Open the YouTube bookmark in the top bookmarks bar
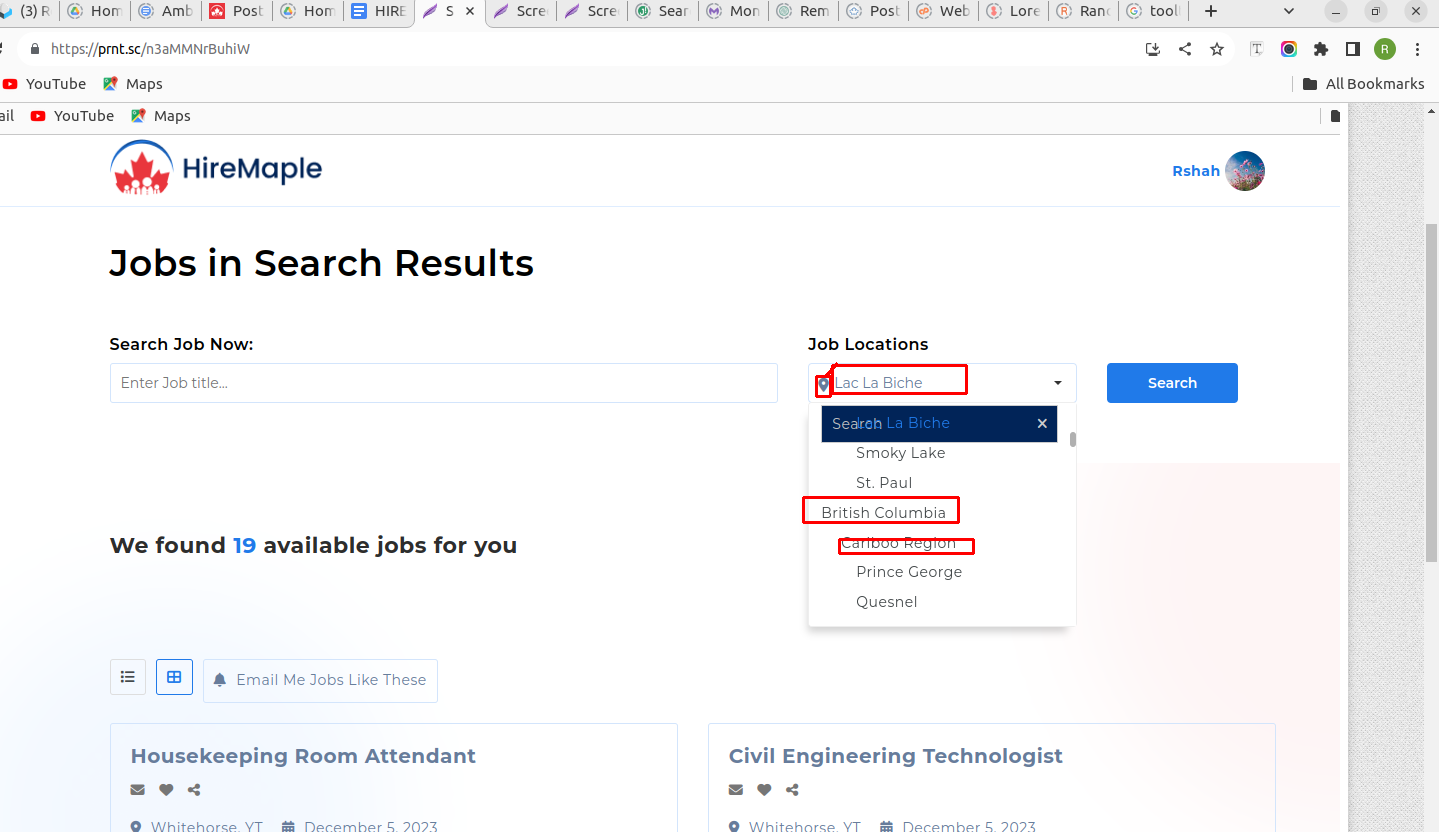This screenshot has height=832, width=1439. point(45,84)
